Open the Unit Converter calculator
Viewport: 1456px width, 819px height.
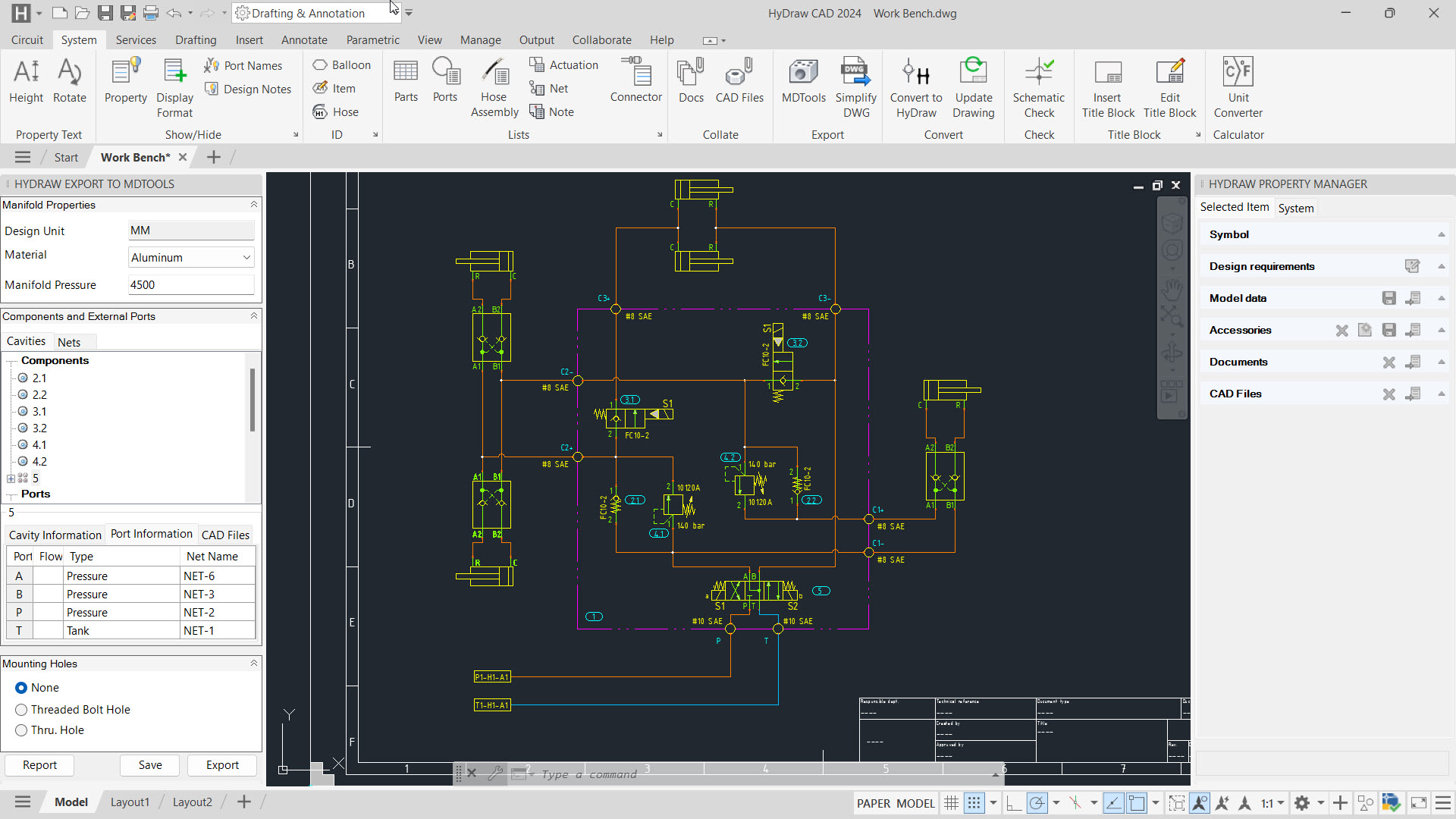[x=1238, y=87]
